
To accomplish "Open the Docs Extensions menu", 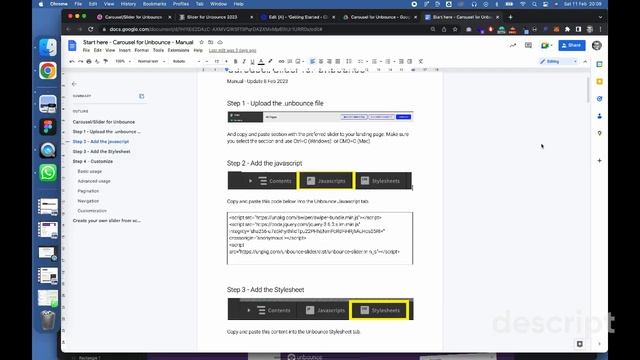I will (178, 50).
